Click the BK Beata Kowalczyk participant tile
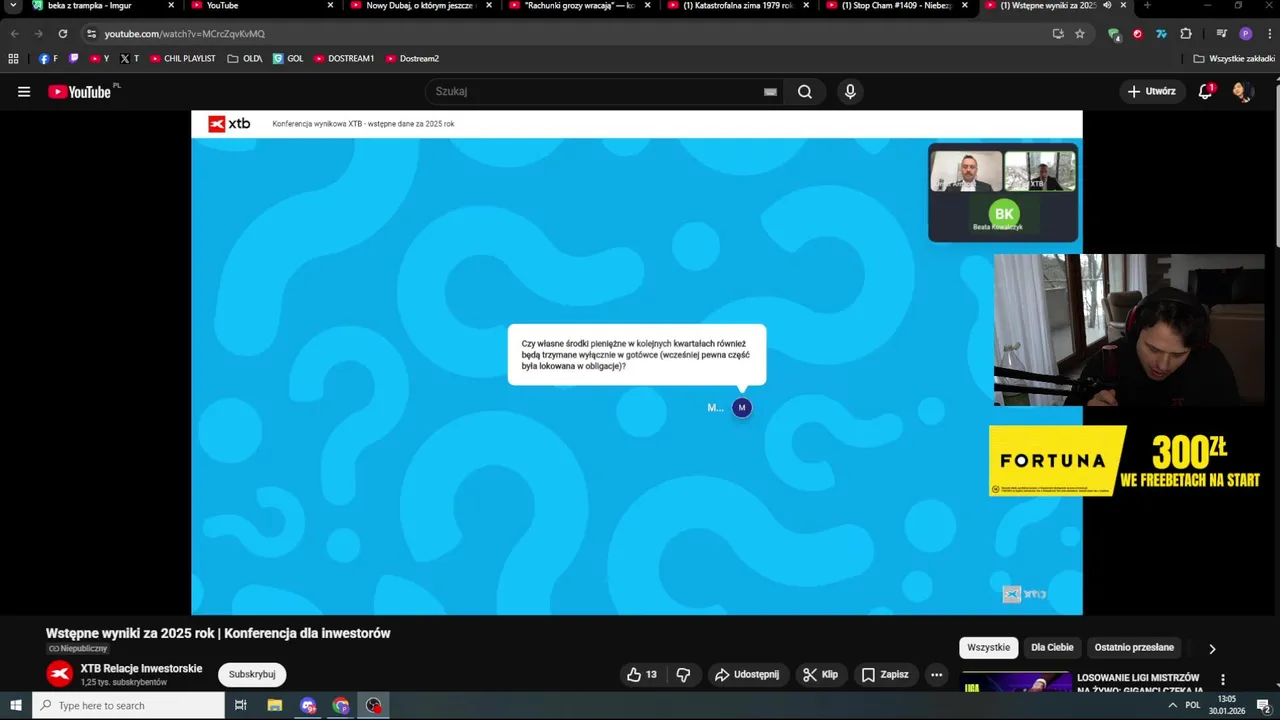The image size is (1280, 720). (1003, 217)
